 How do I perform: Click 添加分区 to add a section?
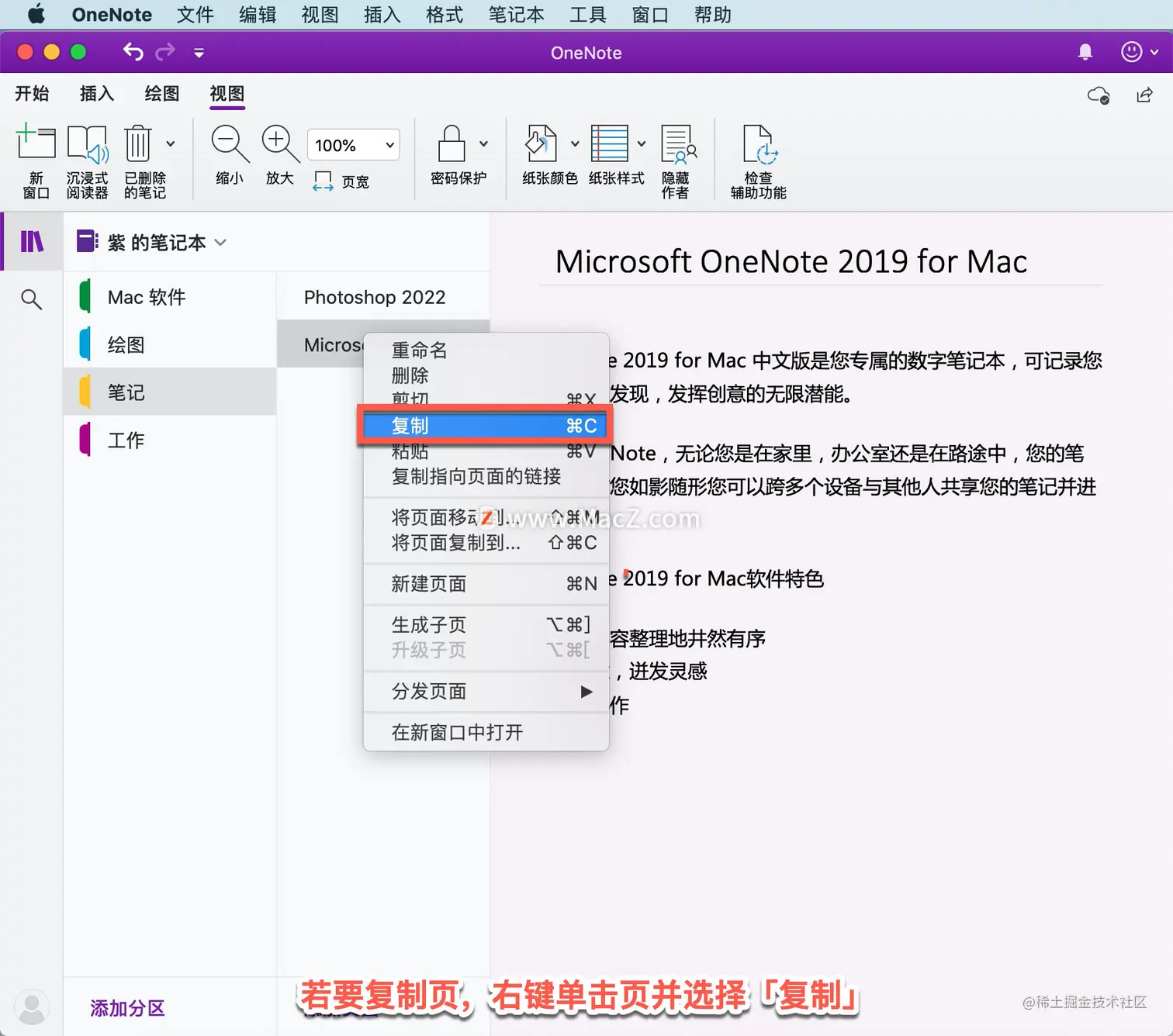coord(127,1008)
